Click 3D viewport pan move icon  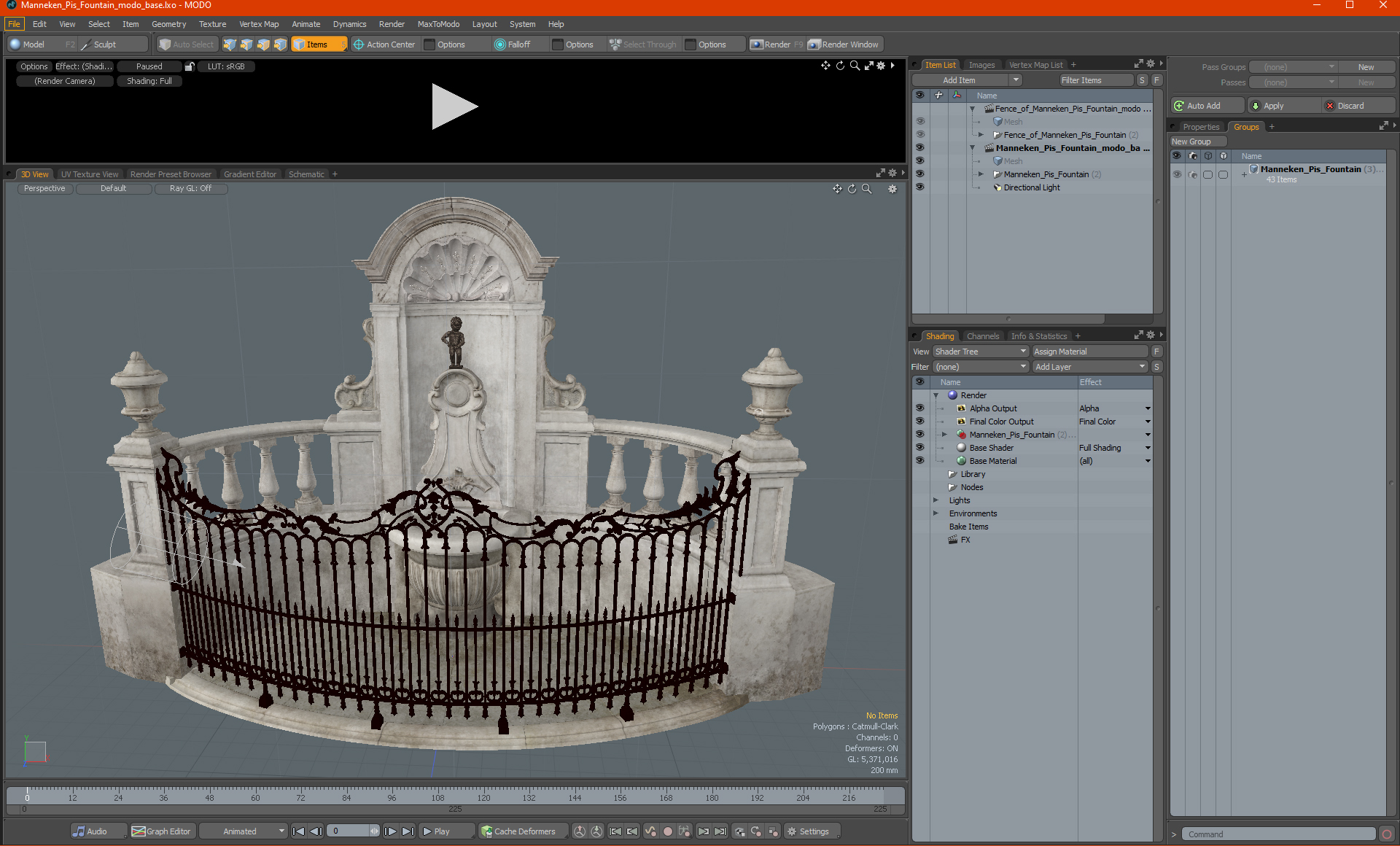(837, 189)
